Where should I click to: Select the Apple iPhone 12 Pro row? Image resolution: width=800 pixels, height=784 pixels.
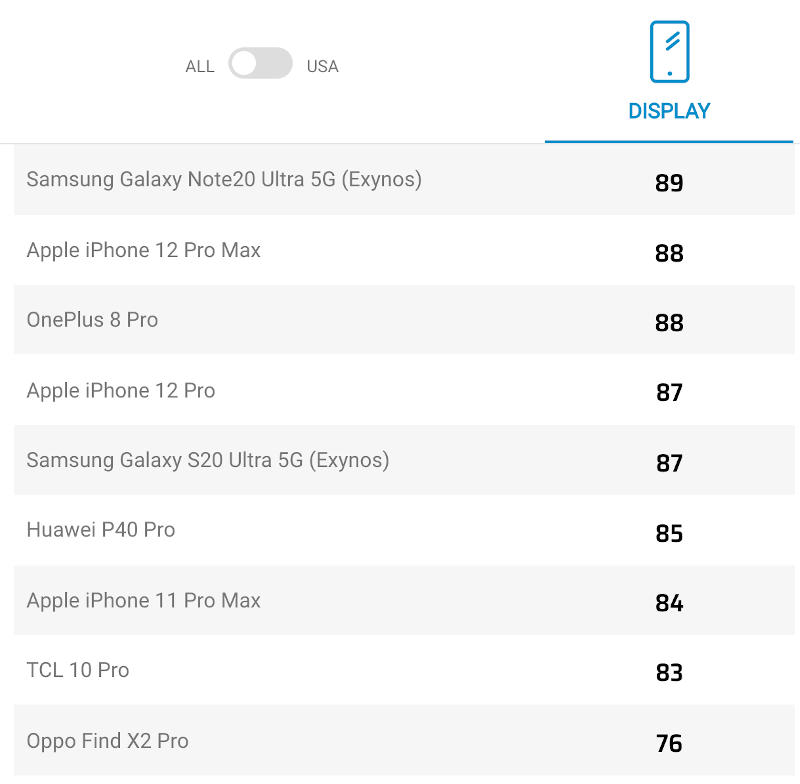121,391
